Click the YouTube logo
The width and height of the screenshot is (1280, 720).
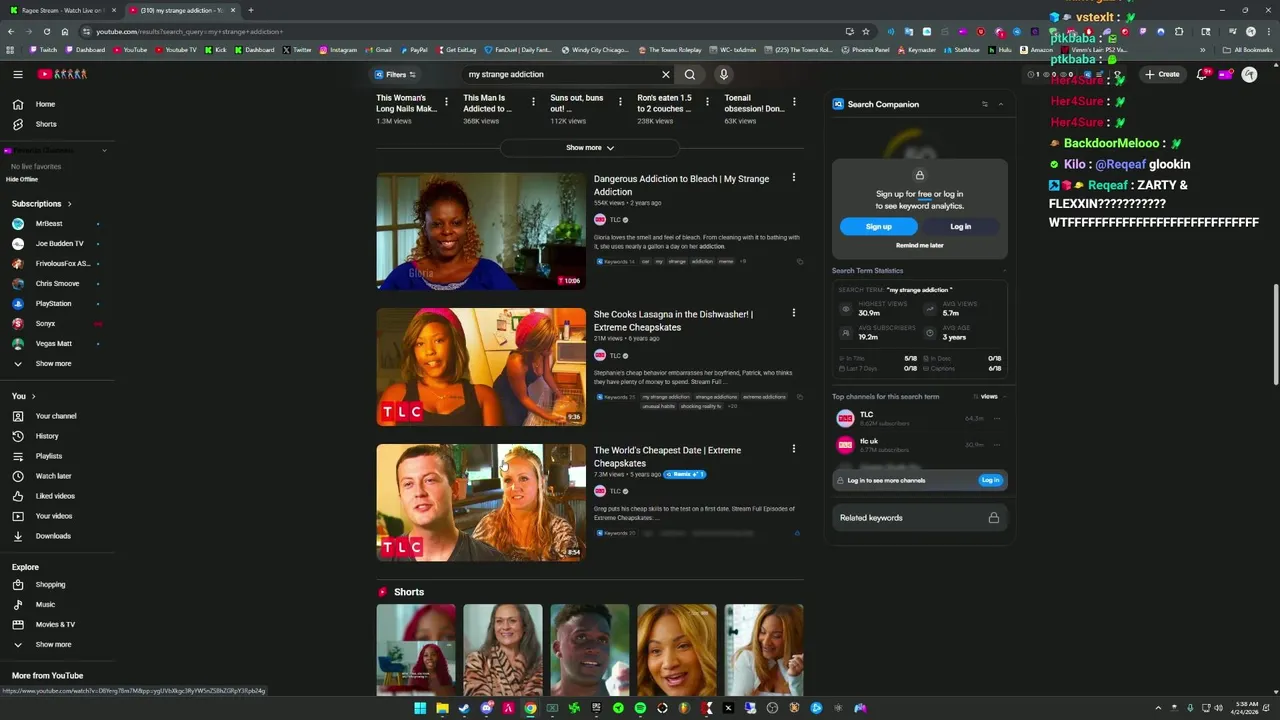63,74
